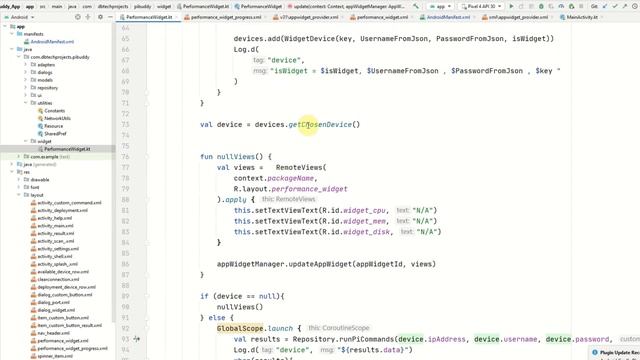640x360 pixels.
Task: Collapse the app module node
Action: click(5, 26)
